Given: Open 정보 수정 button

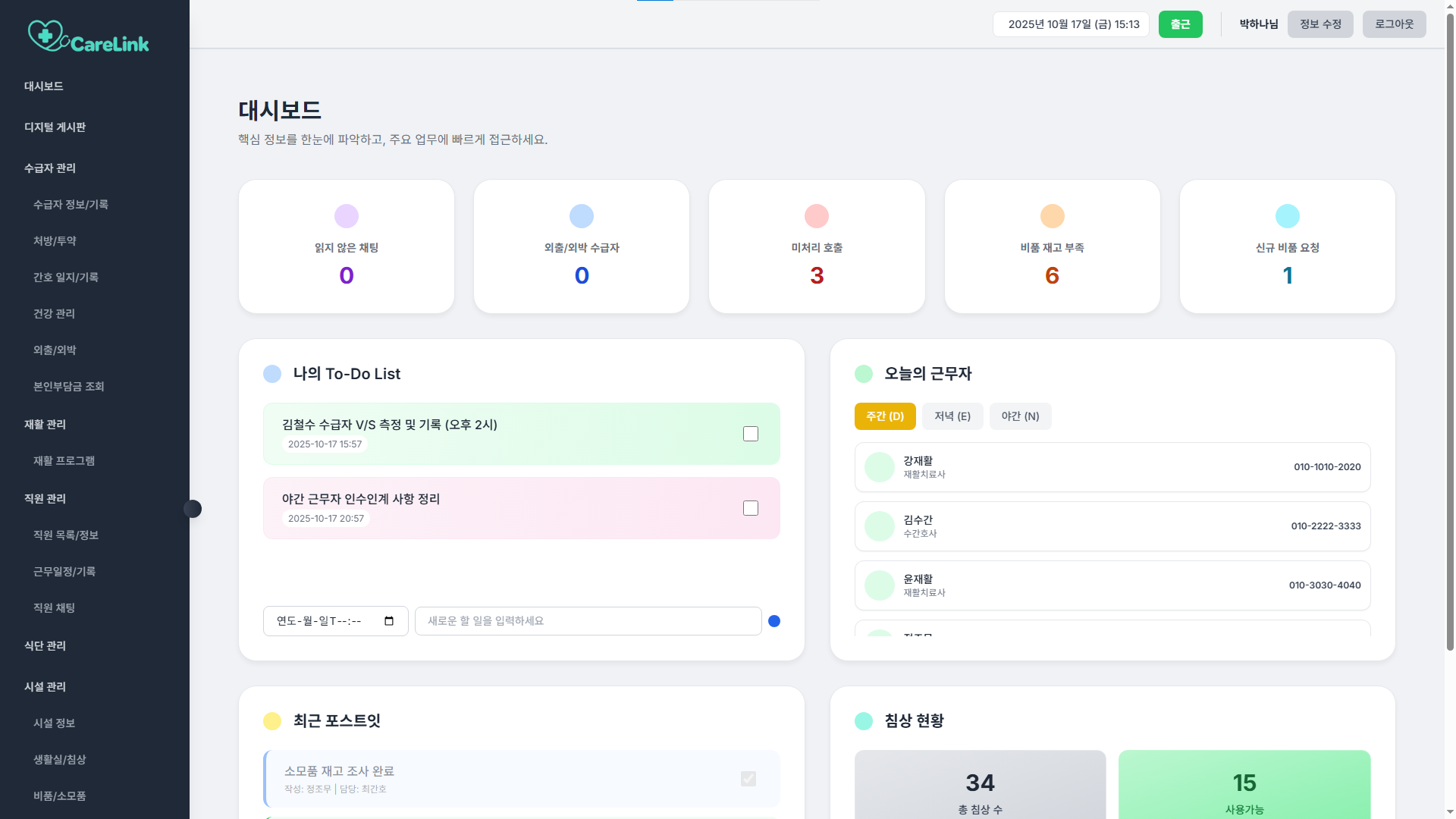Looking at the screenshot, I should tap(1320, 24).
